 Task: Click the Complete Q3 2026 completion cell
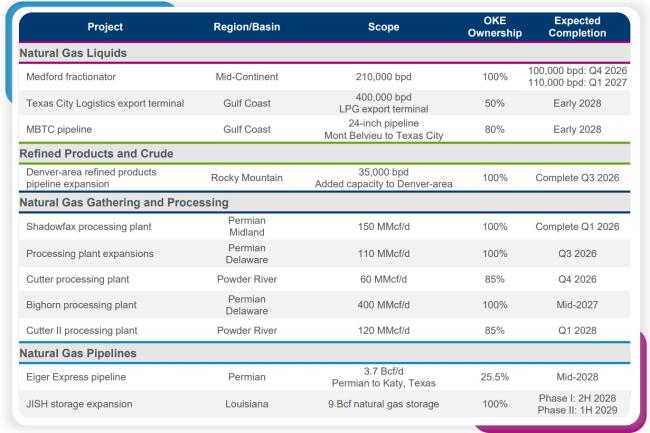click(x=577, y=178)
